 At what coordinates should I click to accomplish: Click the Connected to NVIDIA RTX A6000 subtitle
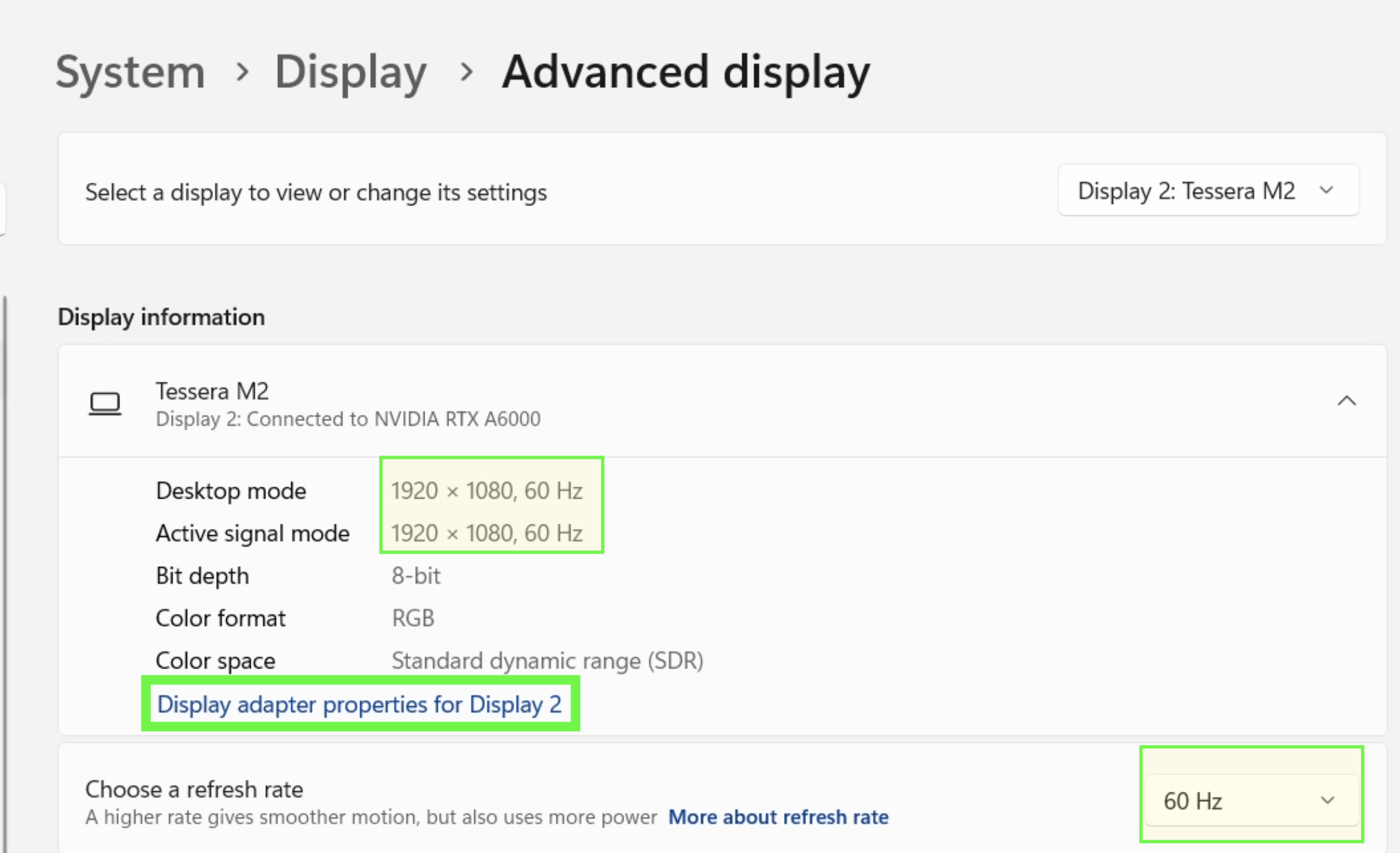348,419
